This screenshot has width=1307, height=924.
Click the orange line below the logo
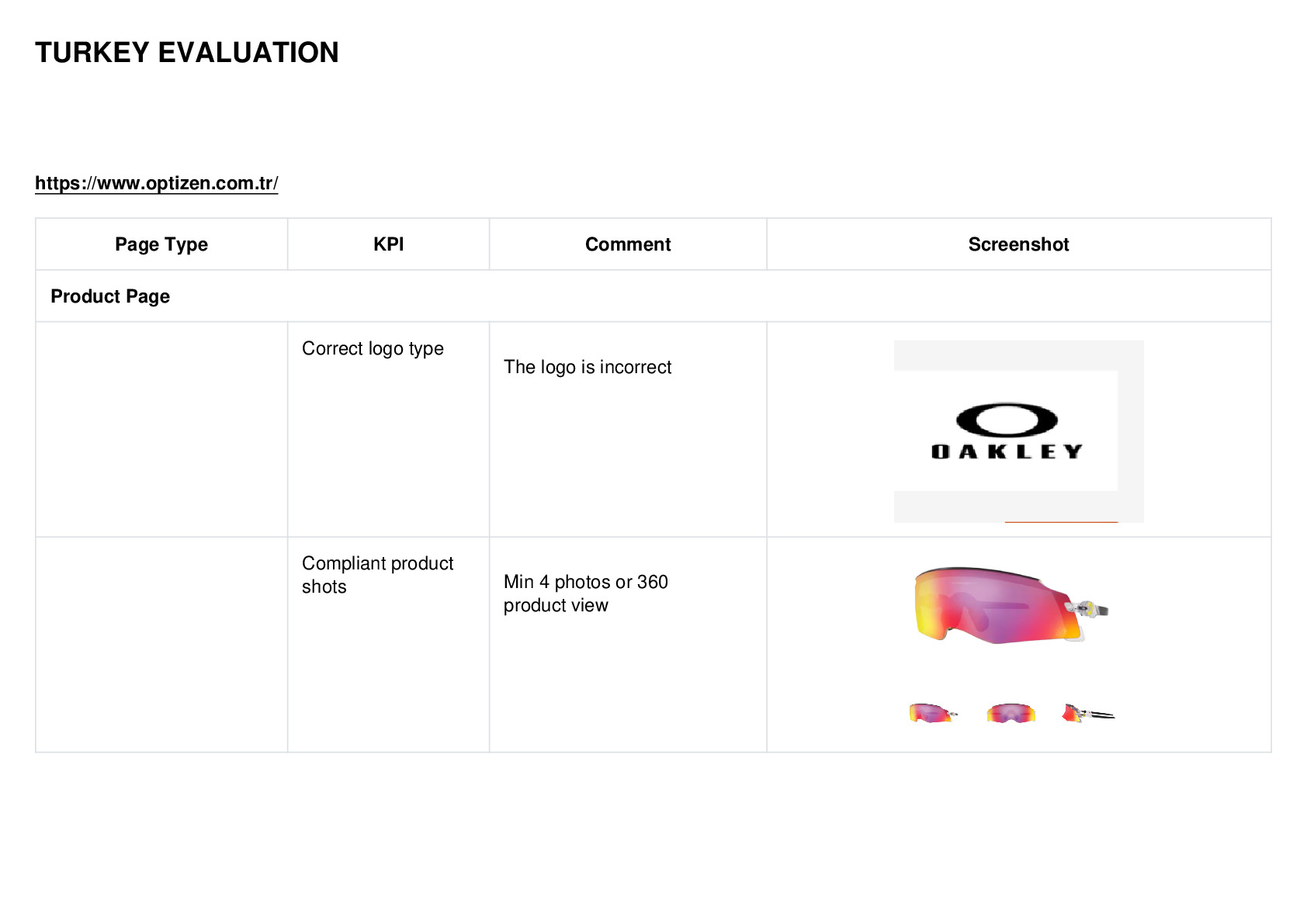coord(1061,521)
